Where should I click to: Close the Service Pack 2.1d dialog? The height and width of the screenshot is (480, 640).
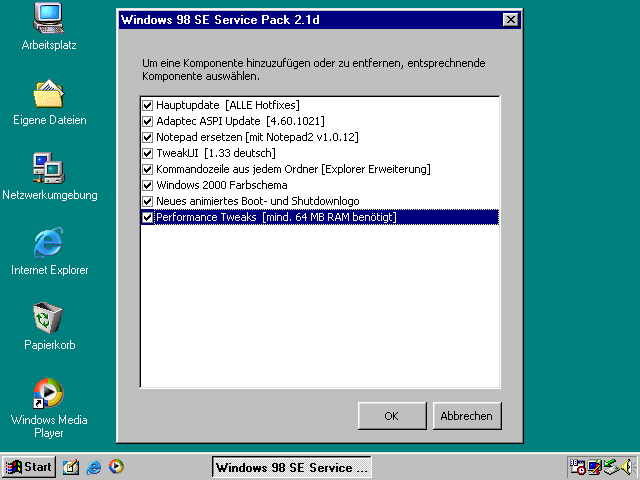510,20
